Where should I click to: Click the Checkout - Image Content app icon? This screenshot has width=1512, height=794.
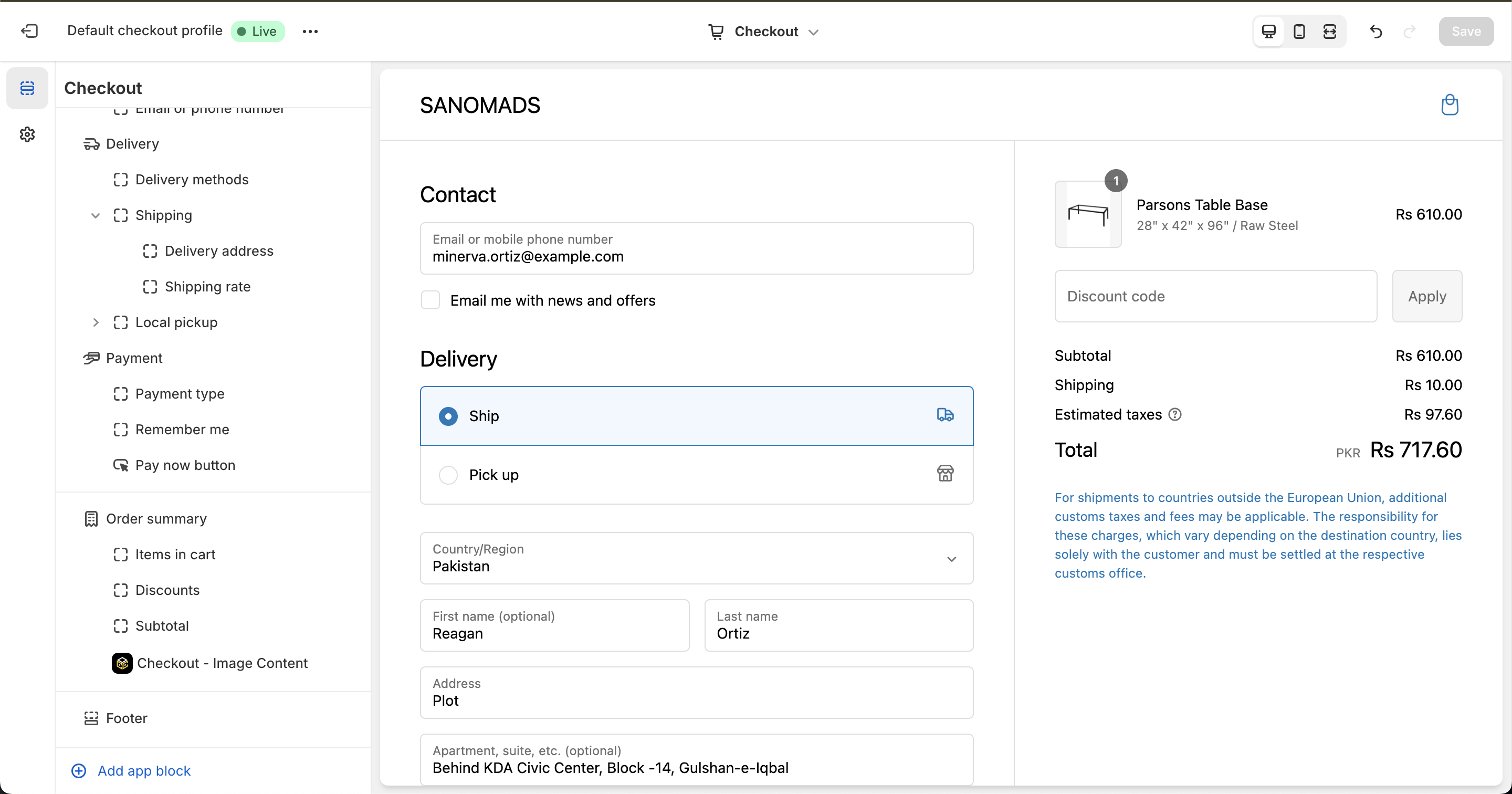122,663
